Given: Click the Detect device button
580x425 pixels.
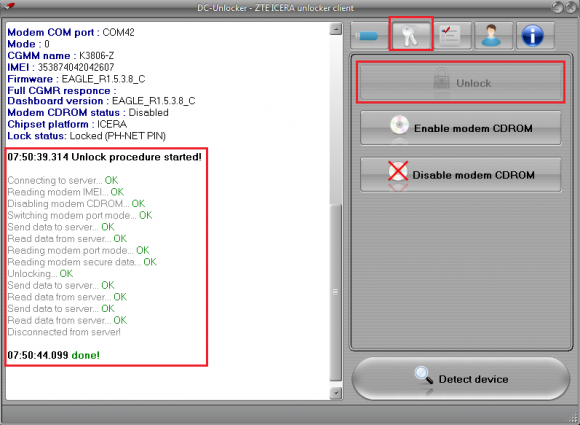Looking at the screenshot, I should pyautogui.click(x=461, y=379).
